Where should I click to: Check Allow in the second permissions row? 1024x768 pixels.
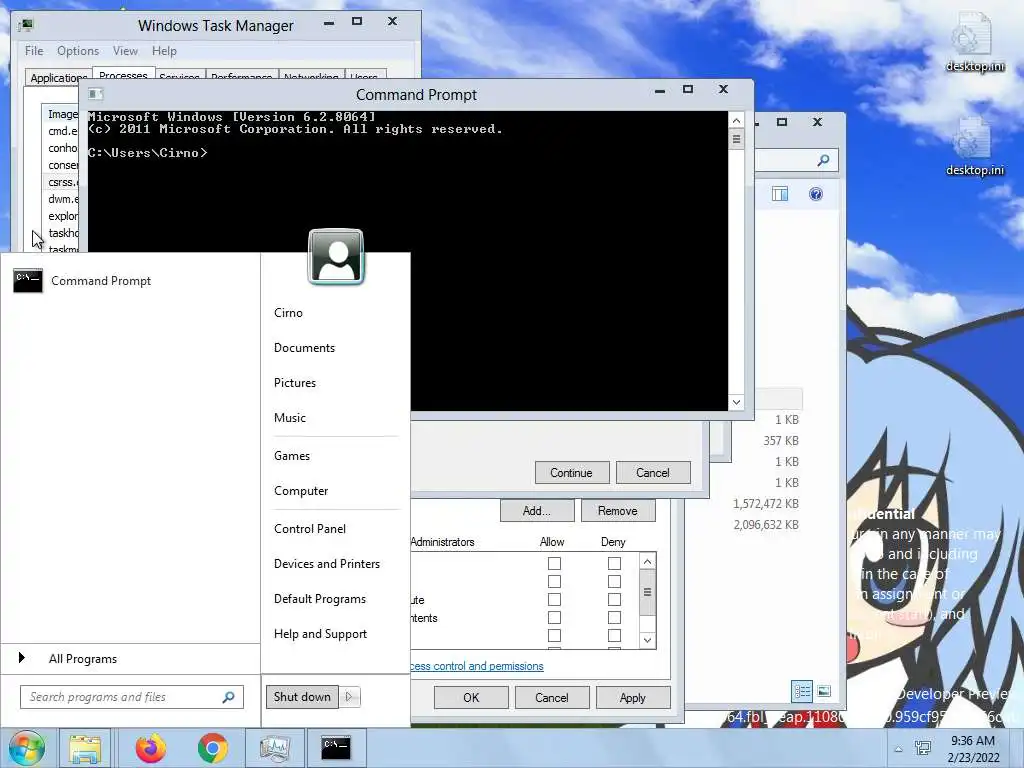tap(554, 581)
